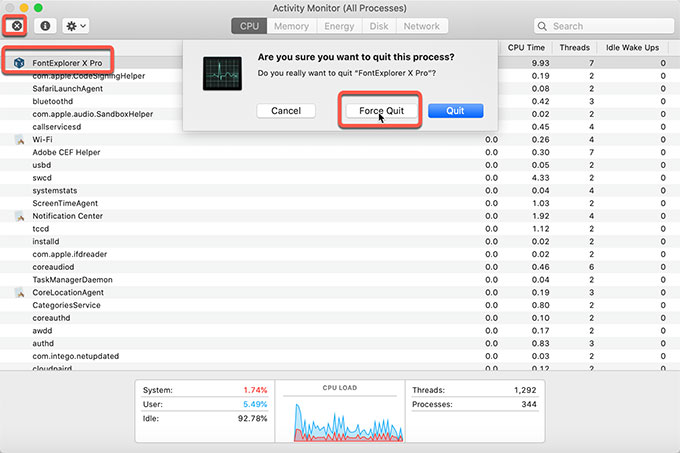This screenshot has height=453, width=680.
Task: Select the CategoriesService process
Action: [66, 305]
